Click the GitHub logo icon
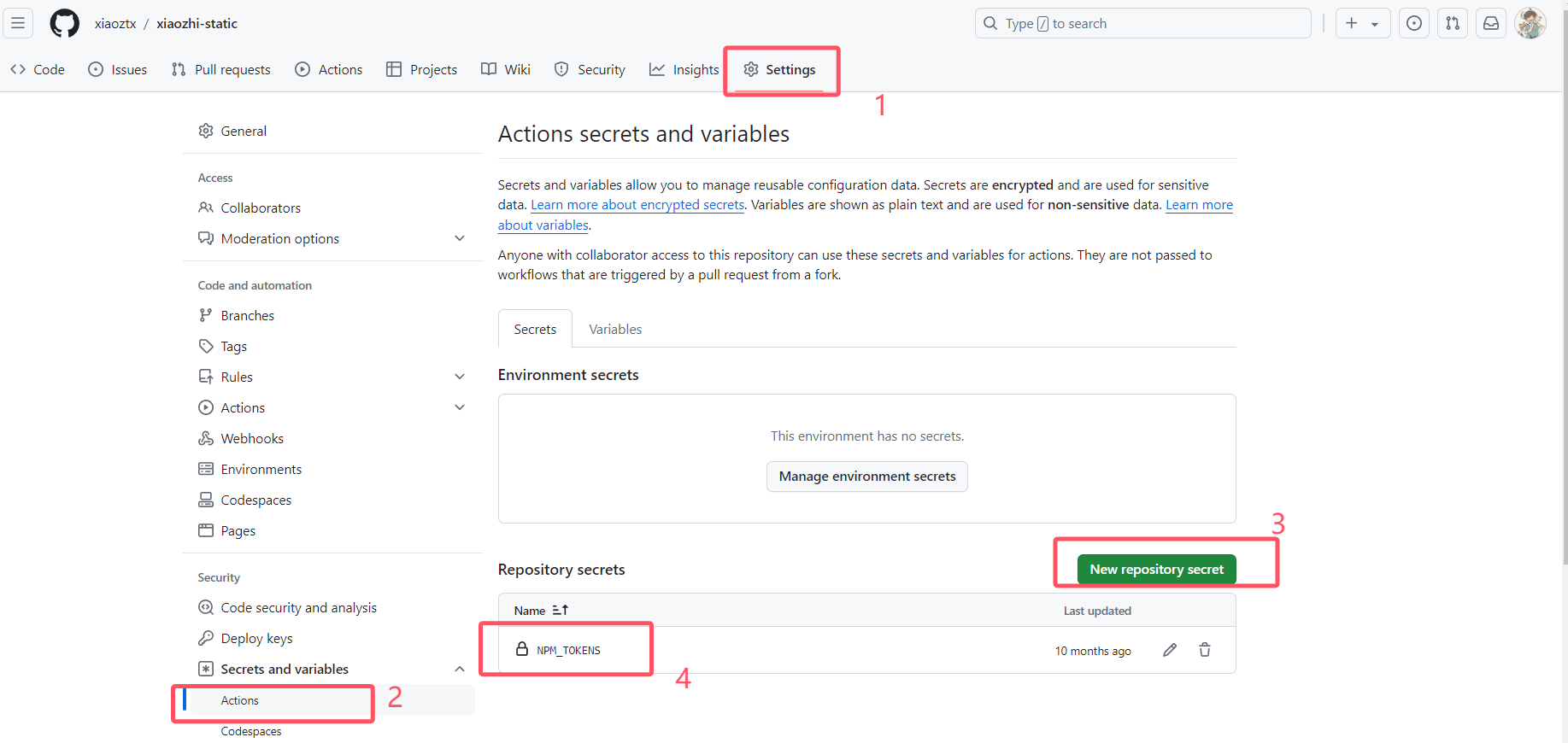 pos(64,23)
